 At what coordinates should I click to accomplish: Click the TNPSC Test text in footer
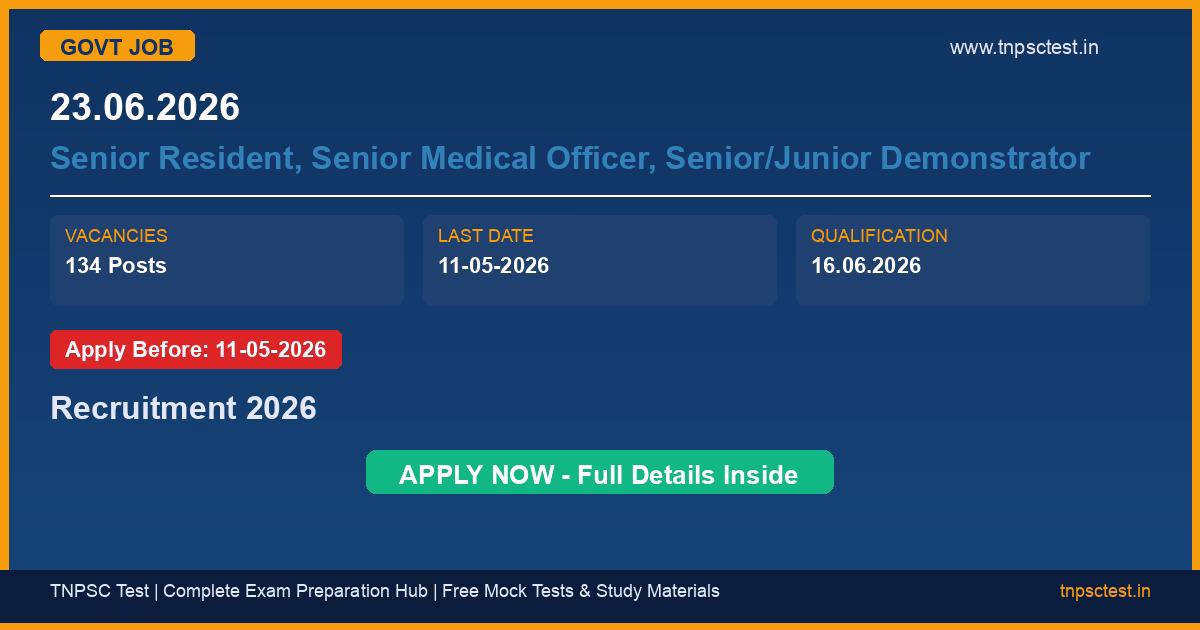(x=99, y=591)
